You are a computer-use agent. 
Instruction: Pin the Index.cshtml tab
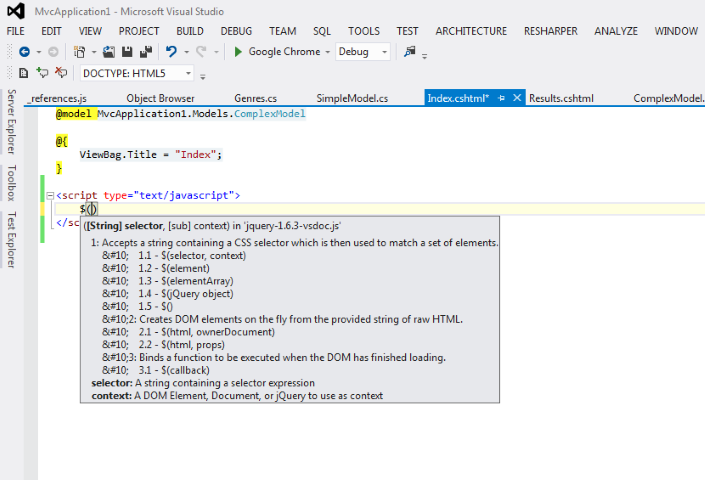(x=501, y=98)
